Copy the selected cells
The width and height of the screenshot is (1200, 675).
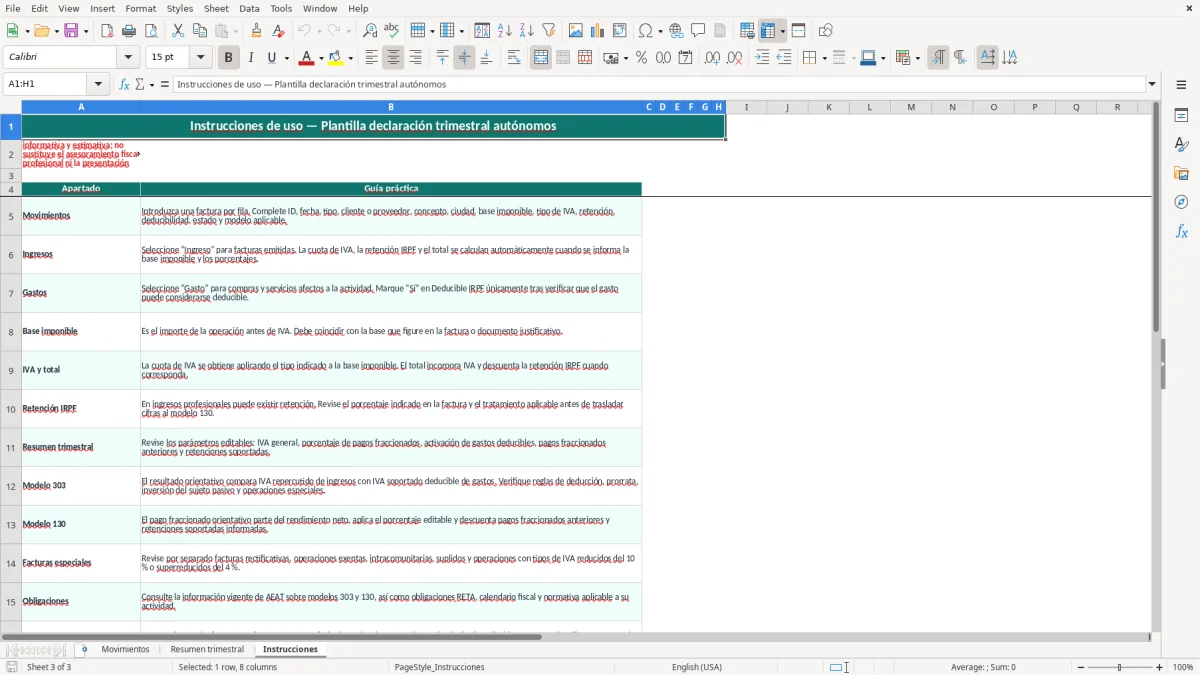(199, 31)
